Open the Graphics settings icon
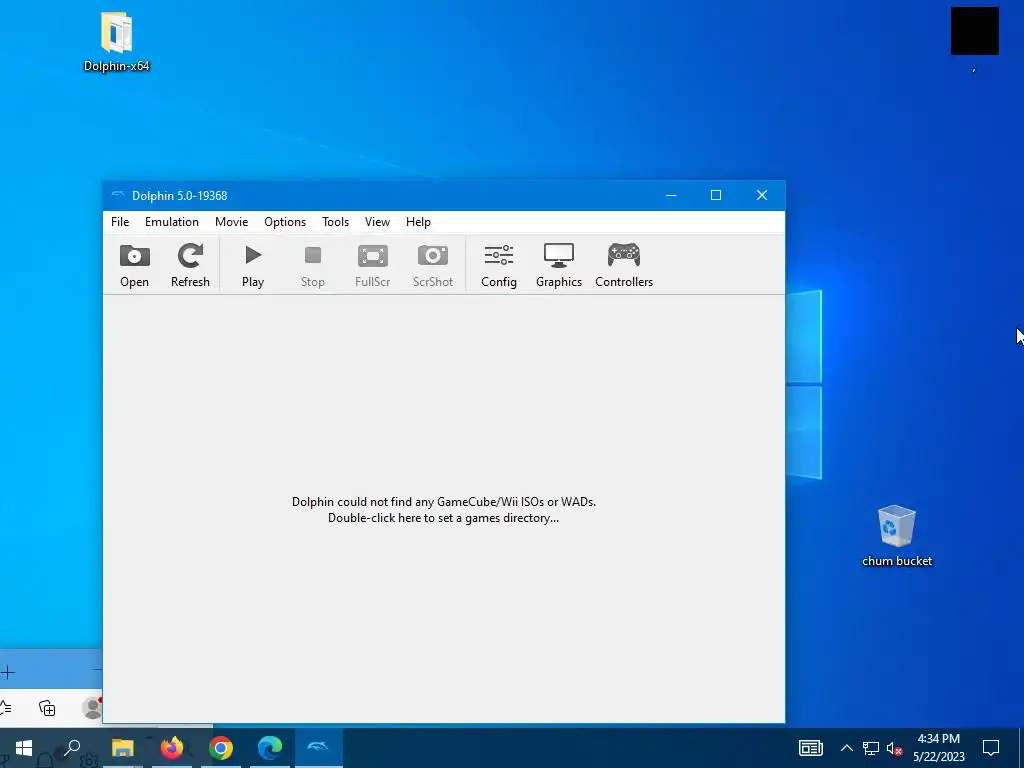 [559, 255]
